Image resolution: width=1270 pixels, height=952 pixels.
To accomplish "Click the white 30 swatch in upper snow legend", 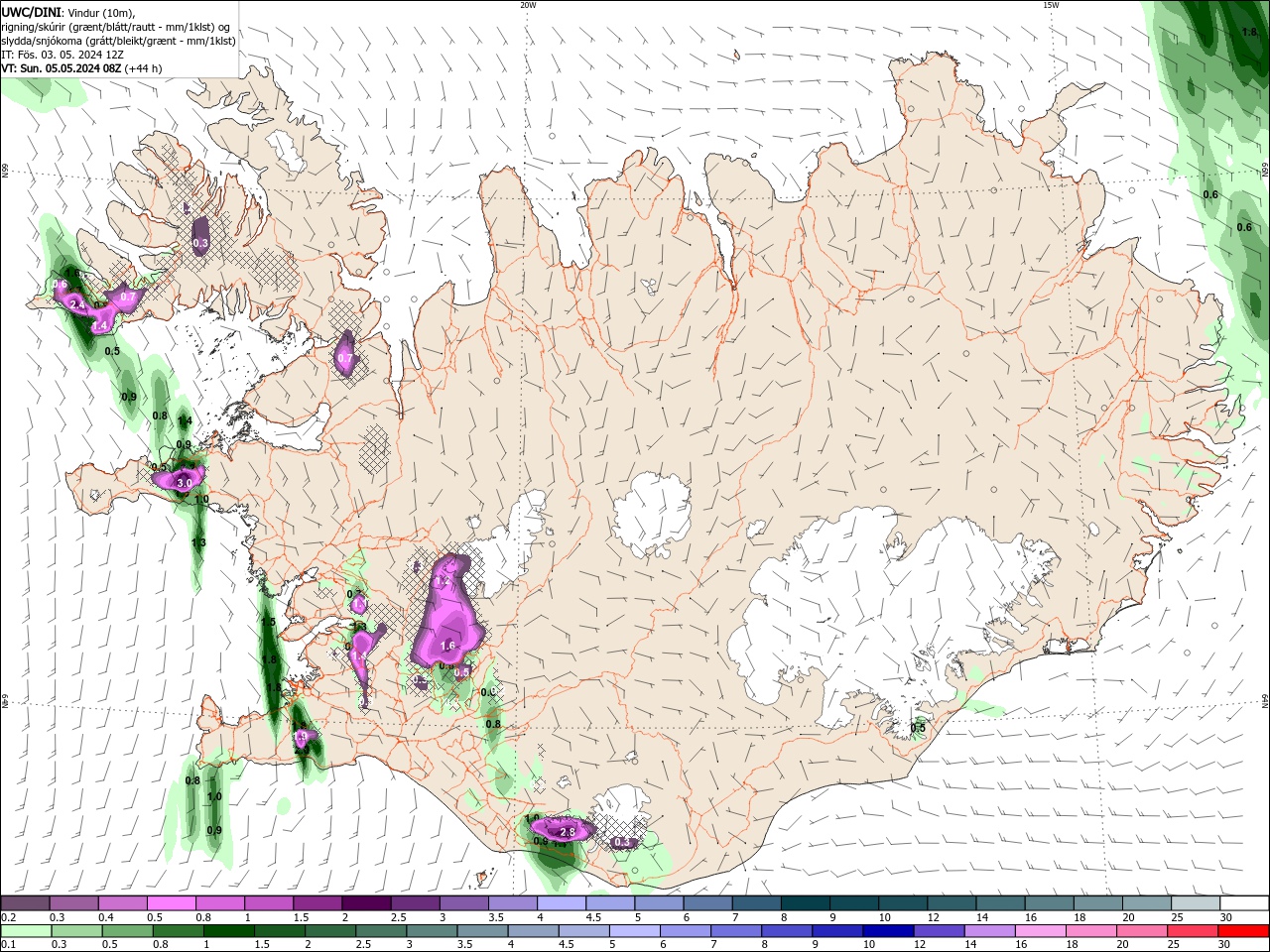I will click(x=1244, y=903).
